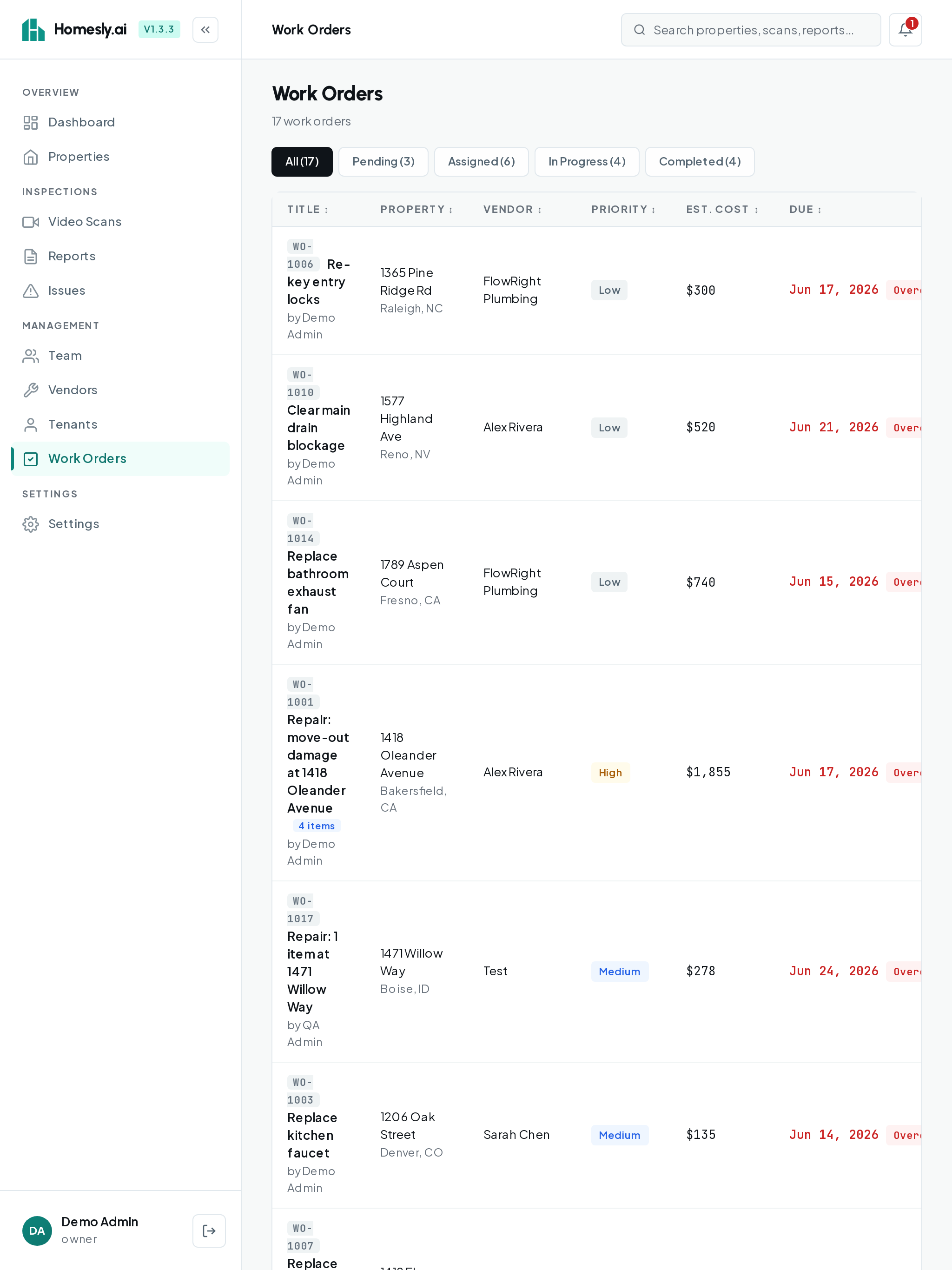Click the Vendors wrench icon
The height and width of the screenshot is (1270, 952).
[x=30, y=390]
